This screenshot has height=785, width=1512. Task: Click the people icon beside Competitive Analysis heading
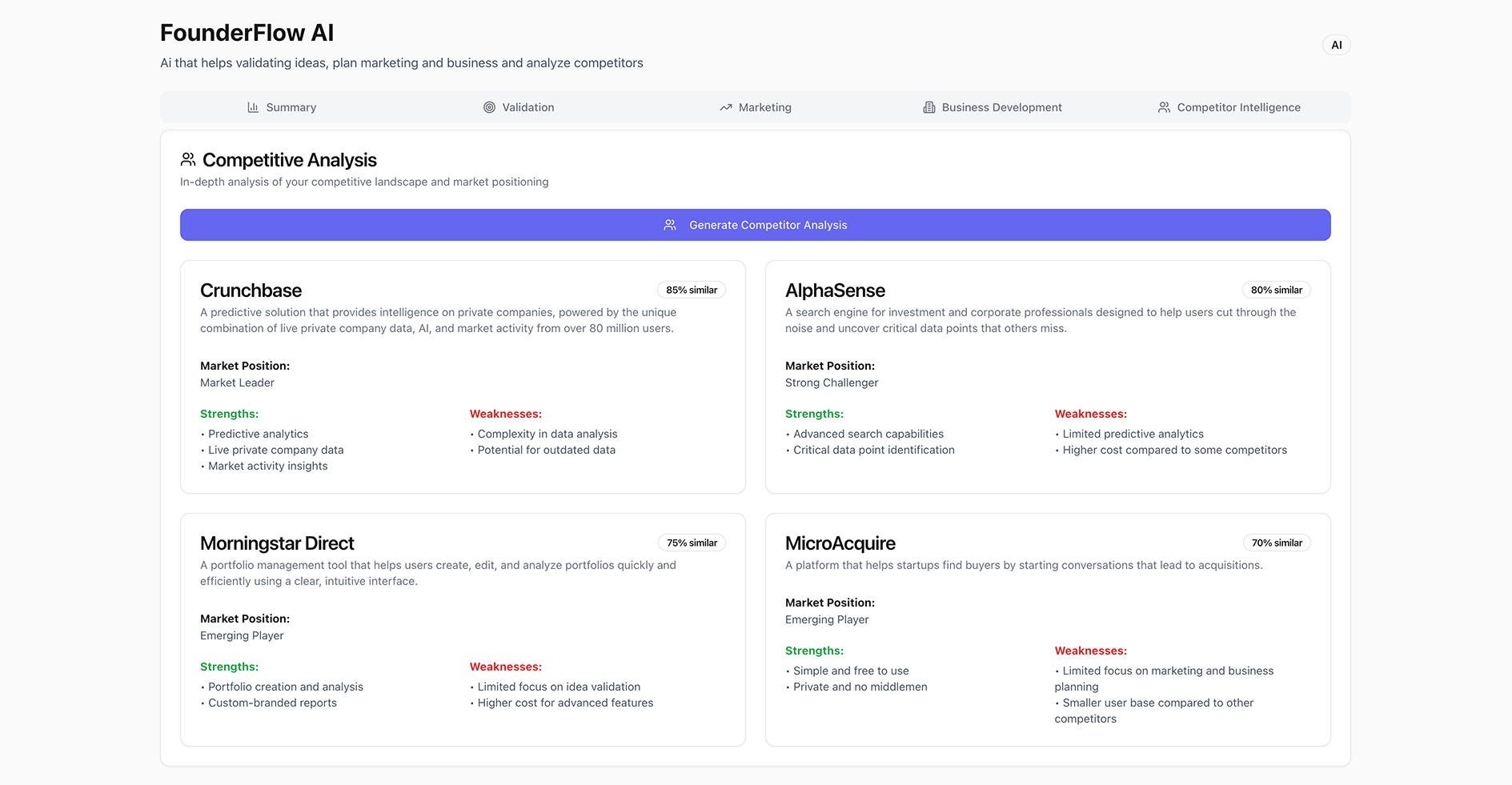(x=188, y=159)
